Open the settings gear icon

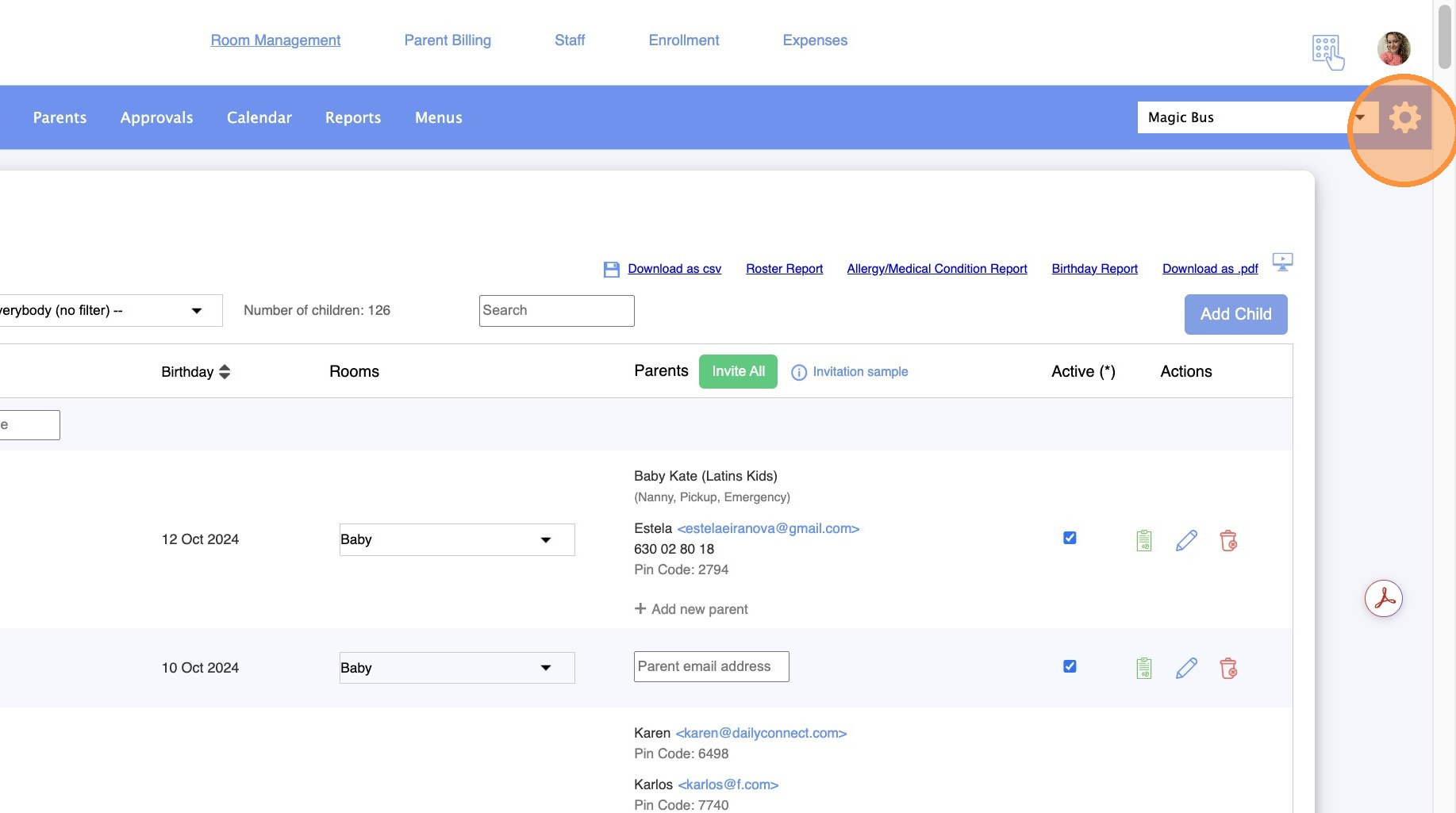[x=1404, y=118]
